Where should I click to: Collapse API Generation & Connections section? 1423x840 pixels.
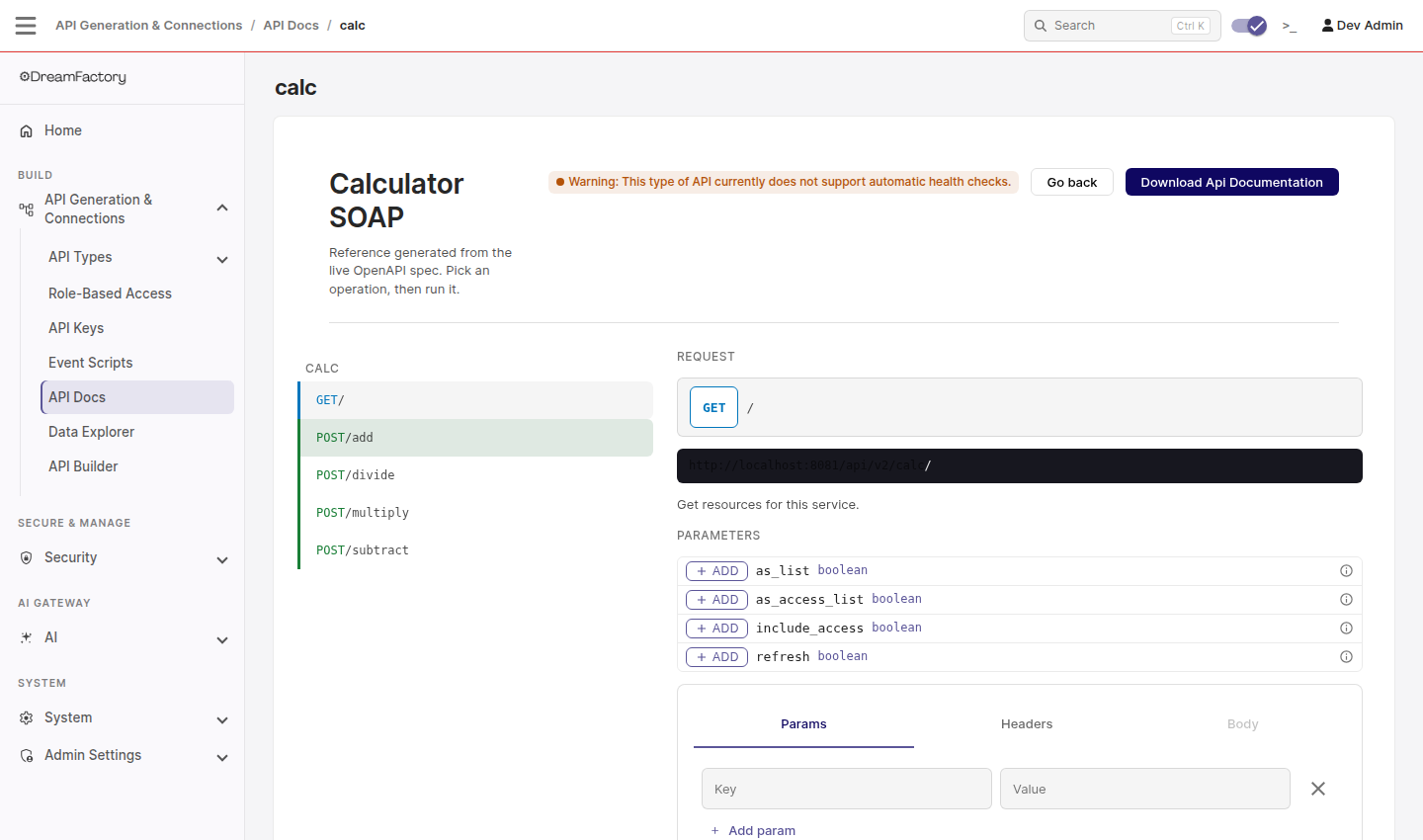coord(222,209)
